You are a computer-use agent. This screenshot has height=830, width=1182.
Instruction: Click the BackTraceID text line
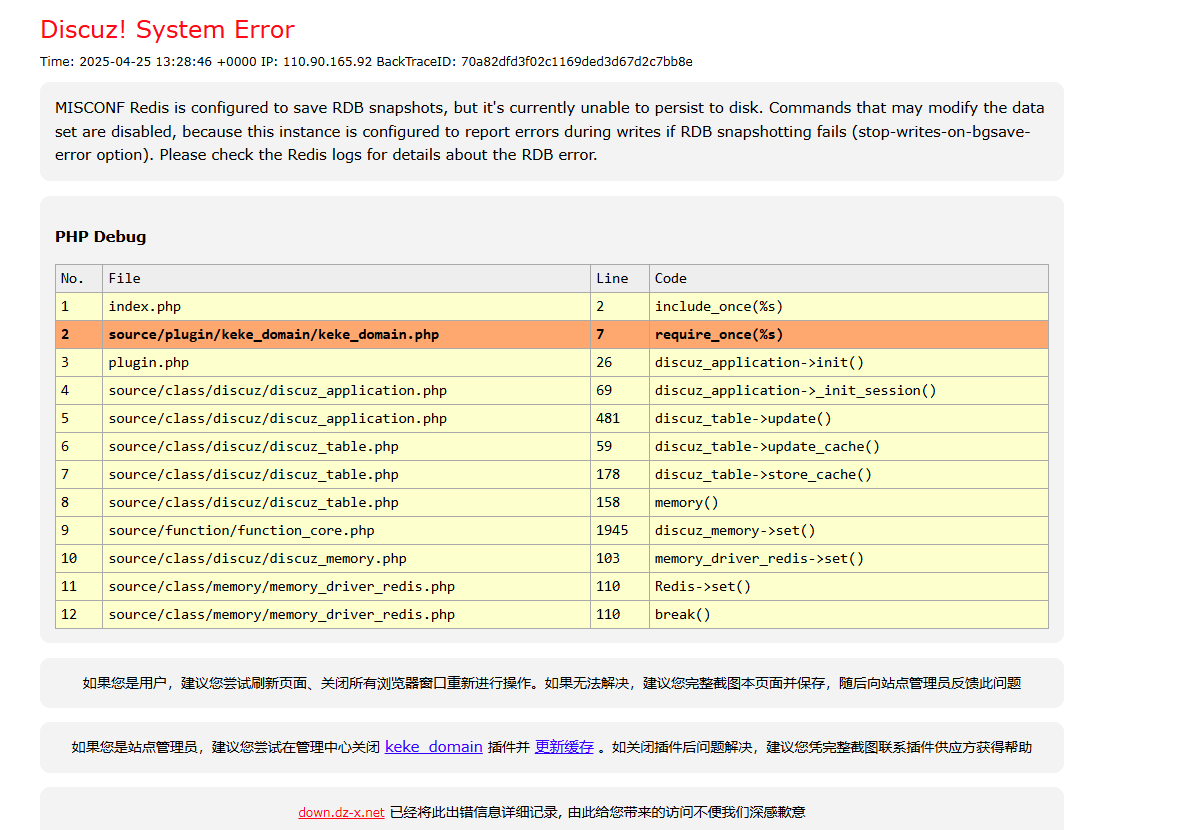[366, 62]
